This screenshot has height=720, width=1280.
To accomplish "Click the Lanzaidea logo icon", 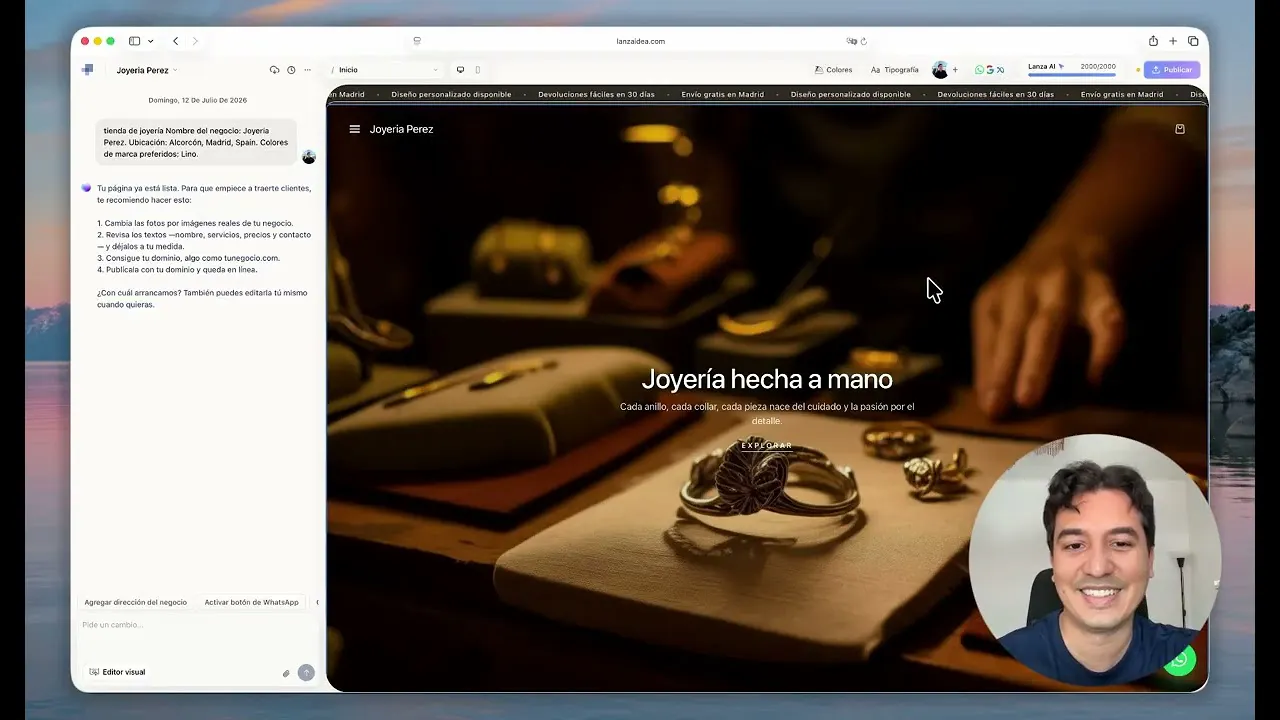I will point(88,70).
